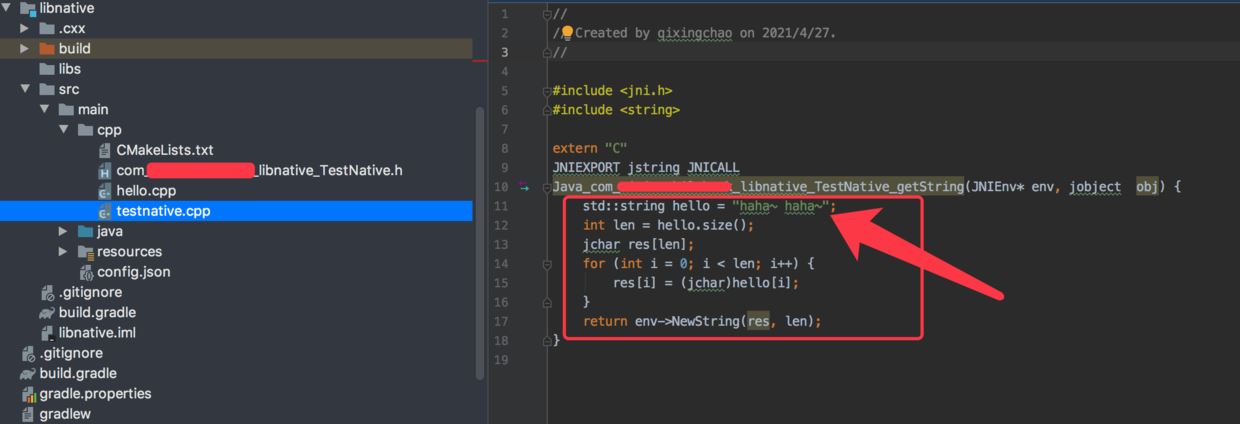
Task: Click the config.json file icon
Action: click(x=86, y=272)
